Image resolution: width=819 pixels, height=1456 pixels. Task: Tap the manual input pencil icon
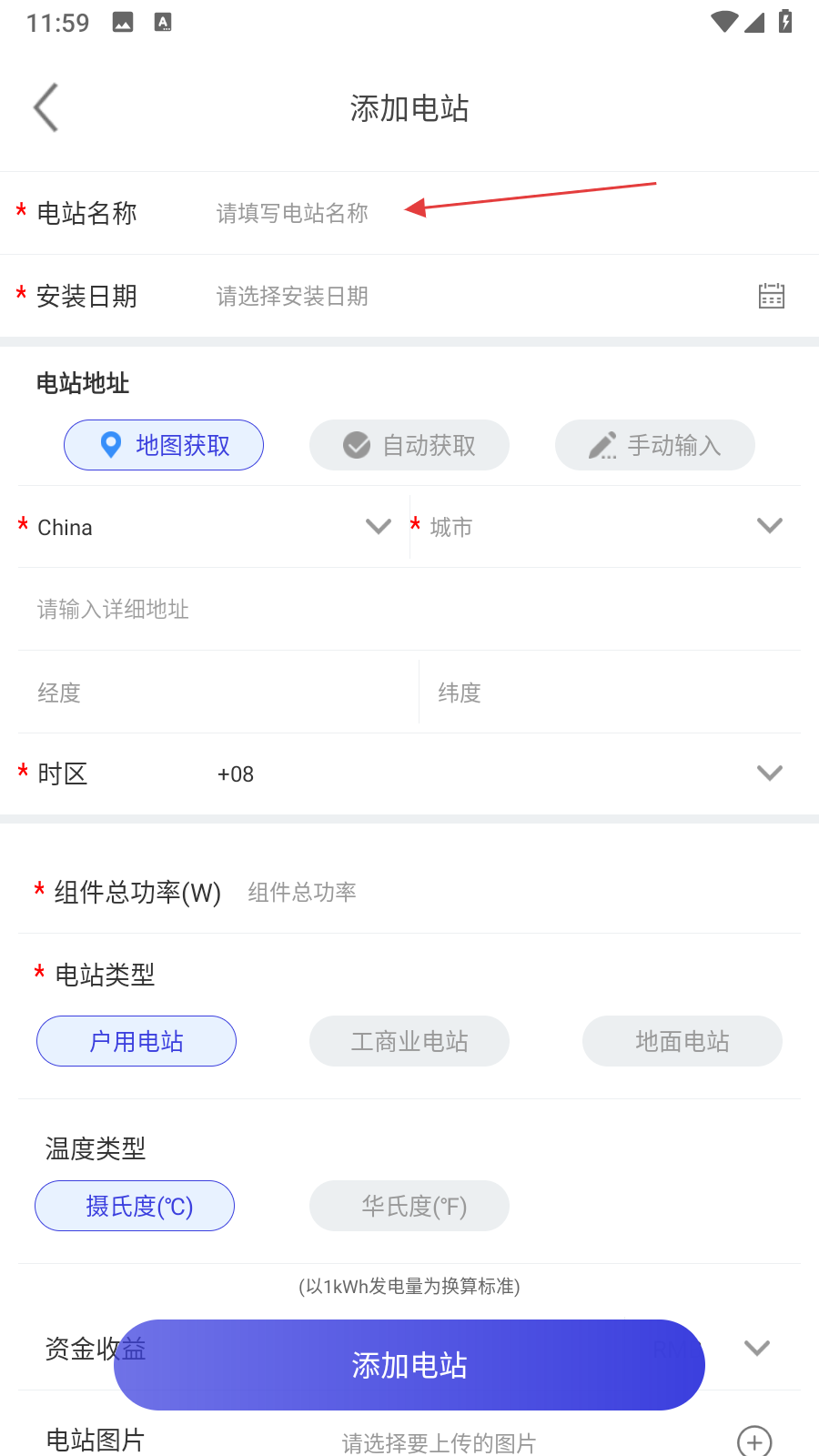[602, 445]
